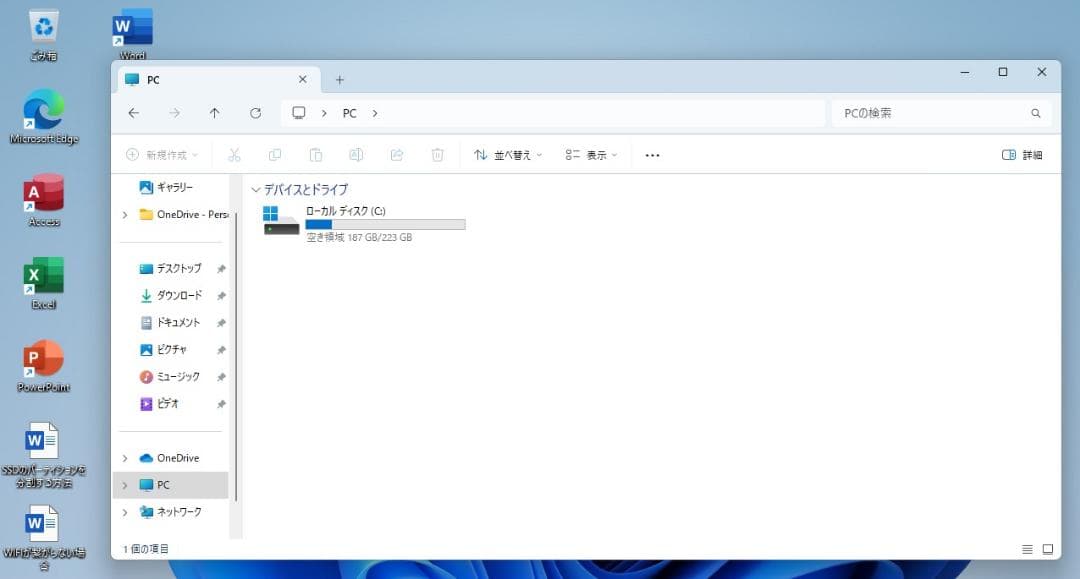Click the Share icon in the toolbar
1080x579 pixels.
[397, 154]
